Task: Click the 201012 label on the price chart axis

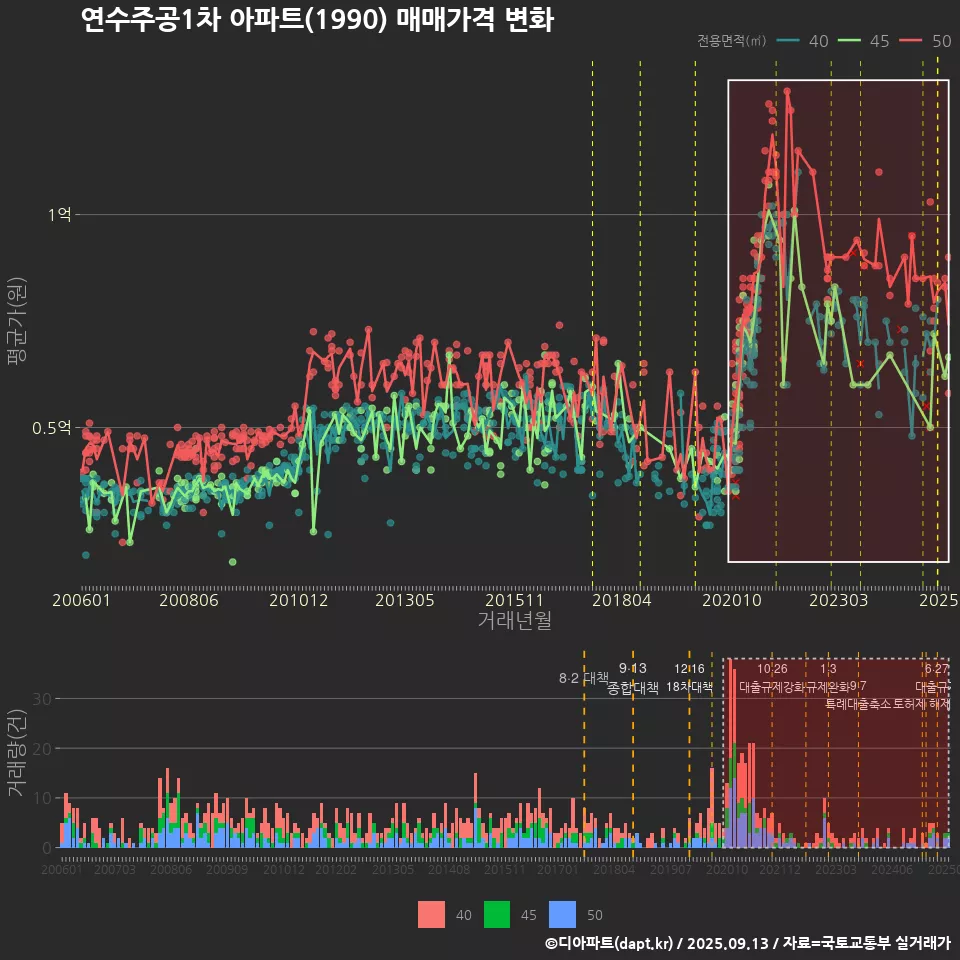Action: [299, 600]
